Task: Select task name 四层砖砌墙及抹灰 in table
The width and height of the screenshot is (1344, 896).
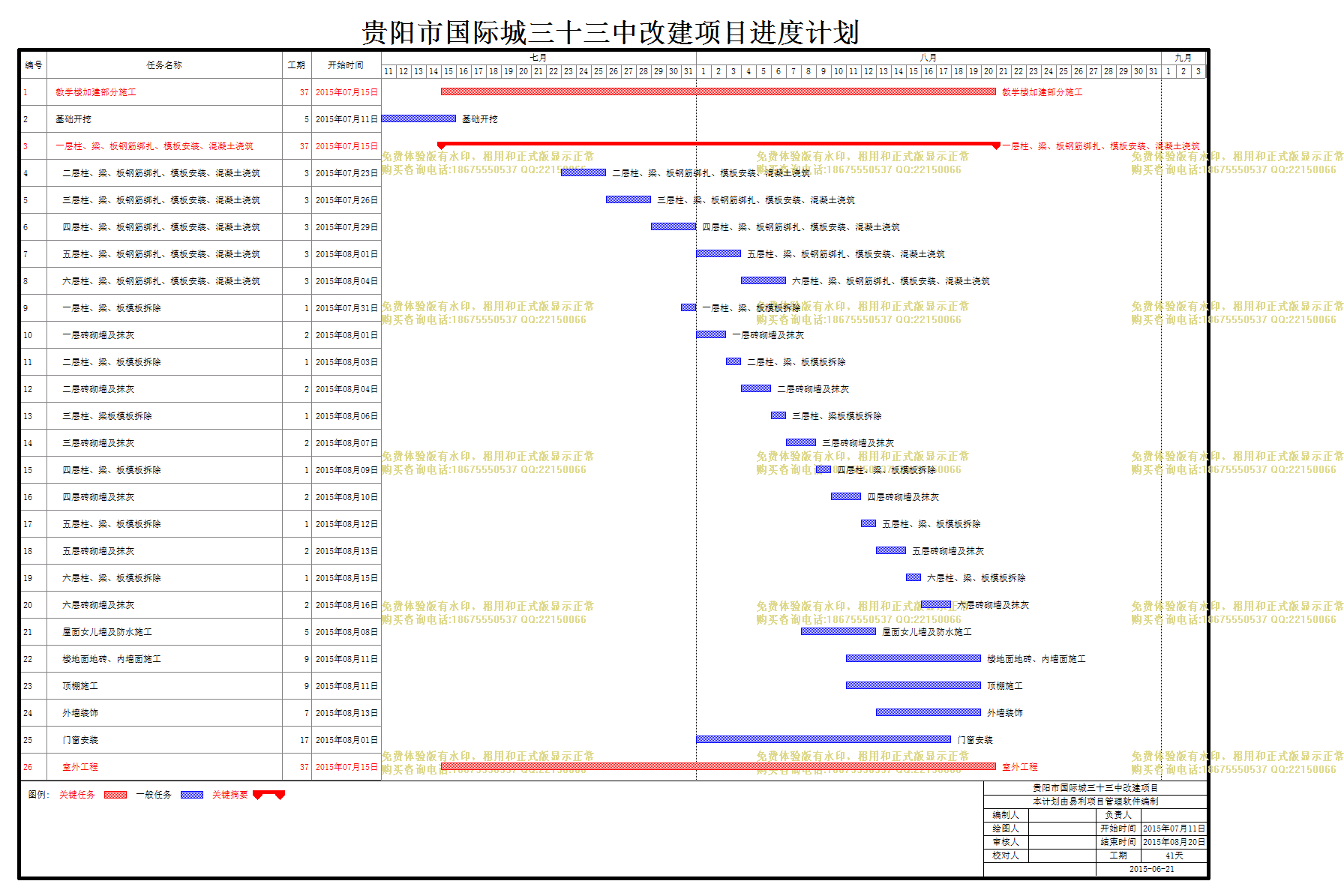Action: click(98, 497)
